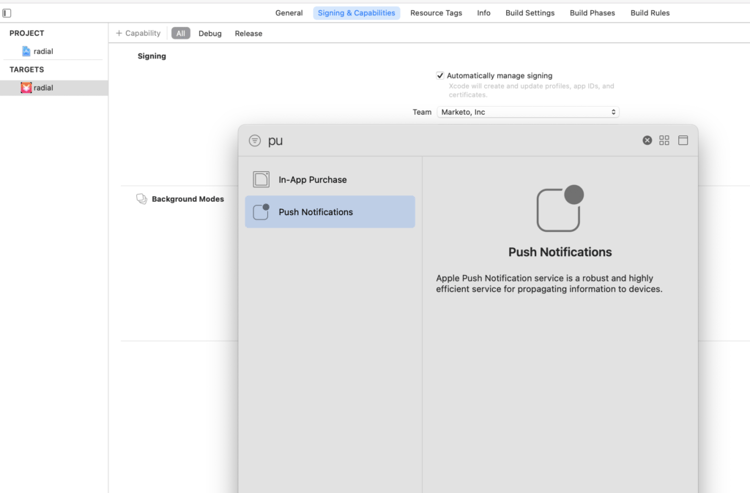This screenshot has height=493, width=750.
Task: Select the Release configuration filter
Action: click(x=248, y=33)
